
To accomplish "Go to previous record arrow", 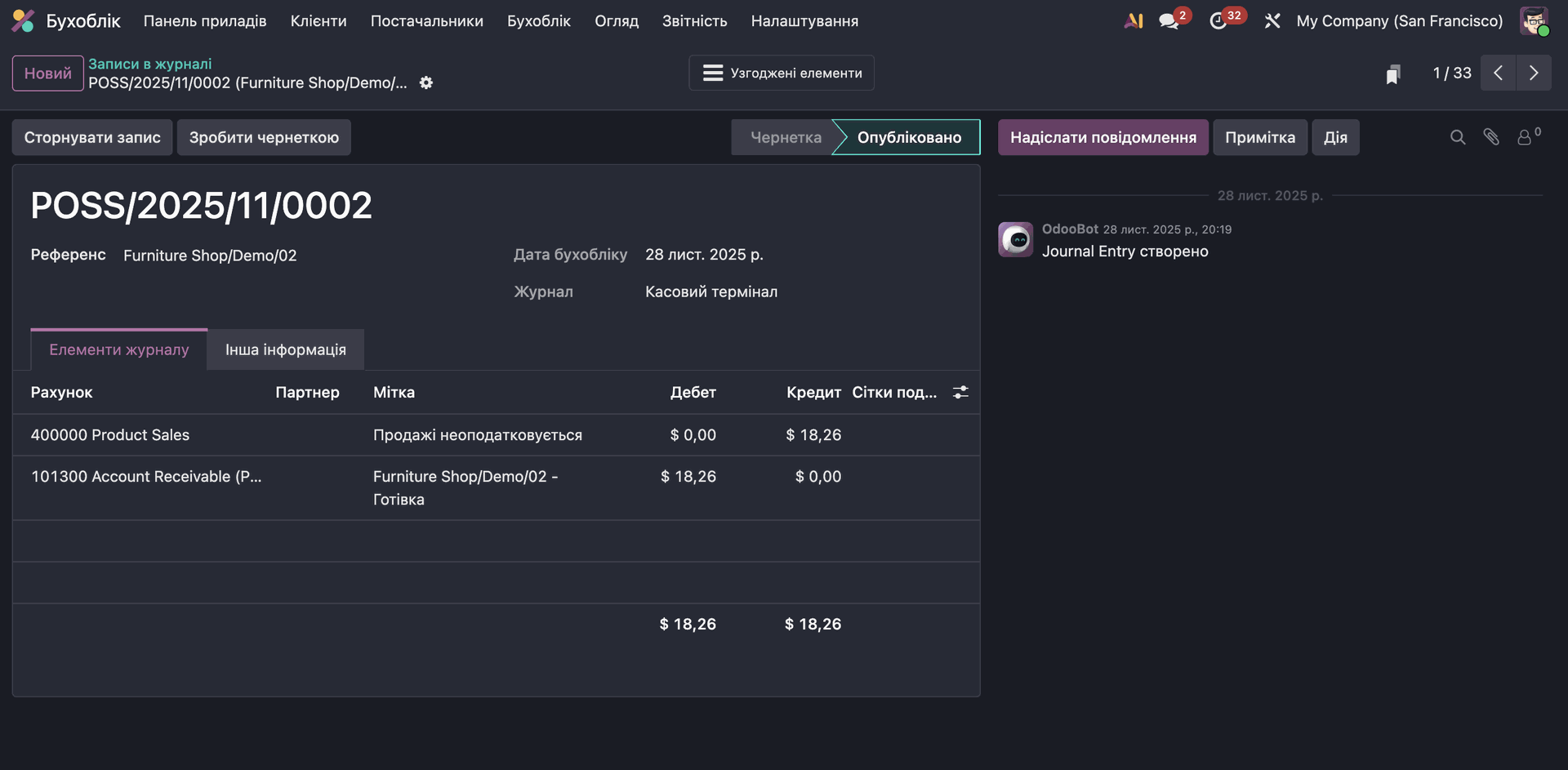I will coord(1498,73).
